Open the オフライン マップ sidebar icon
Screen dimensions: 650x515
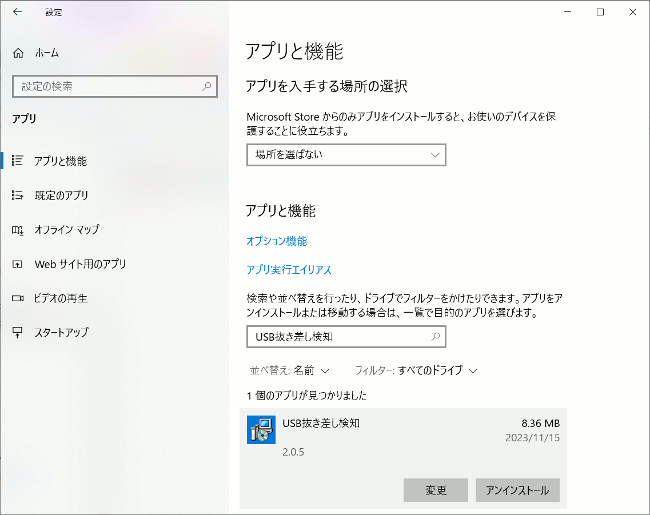[17, 229]
